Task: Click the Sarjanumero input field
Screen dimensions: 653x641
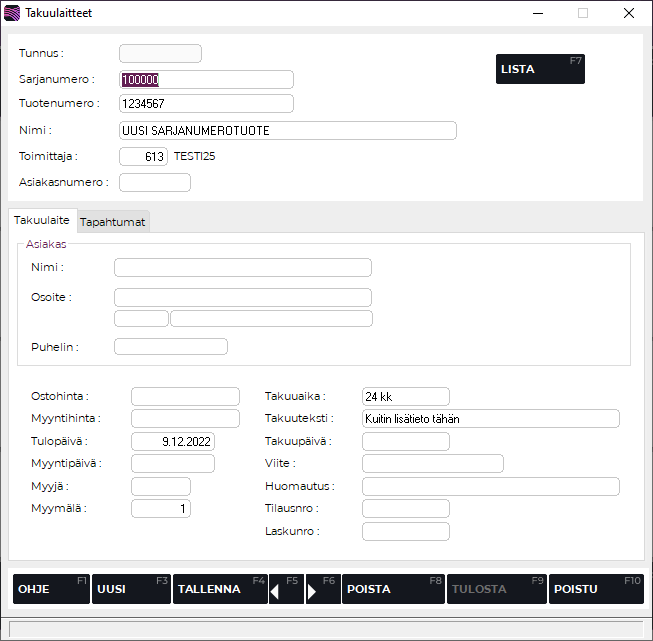Action: pos(206,80)
